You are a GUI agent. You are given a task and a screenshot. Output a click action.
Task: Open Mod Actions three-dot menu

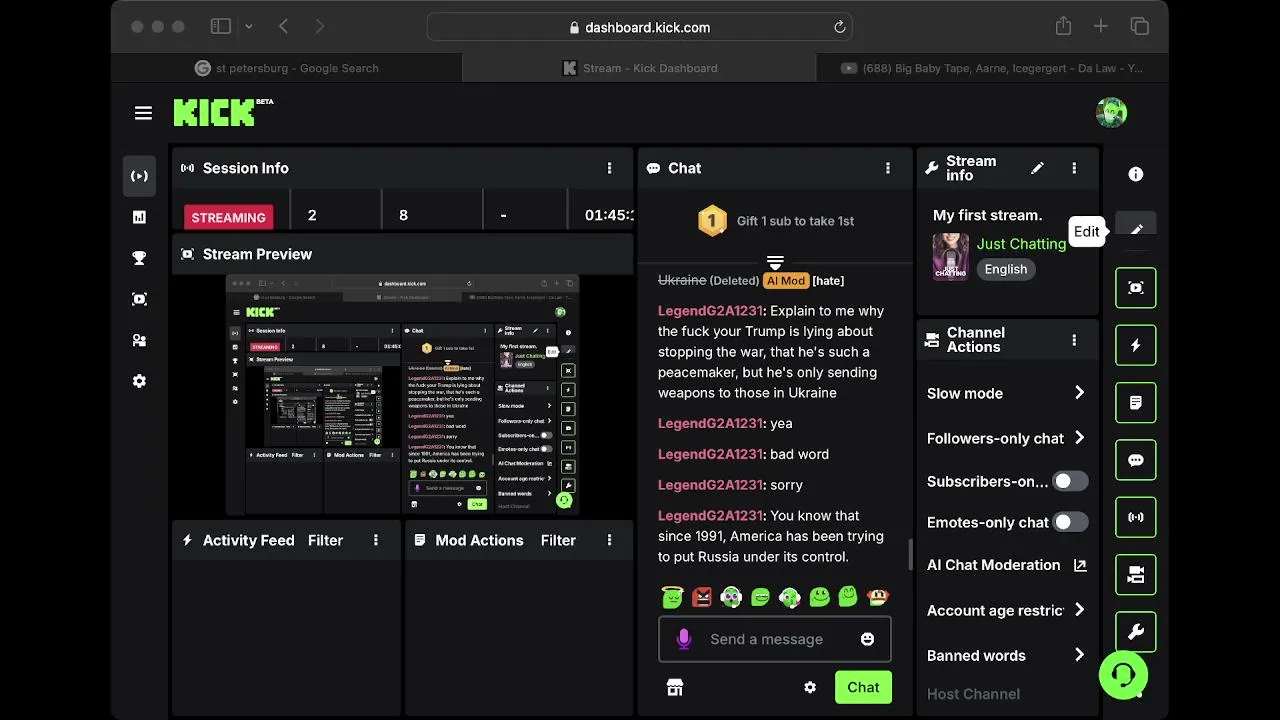click(x=609, y=540)
